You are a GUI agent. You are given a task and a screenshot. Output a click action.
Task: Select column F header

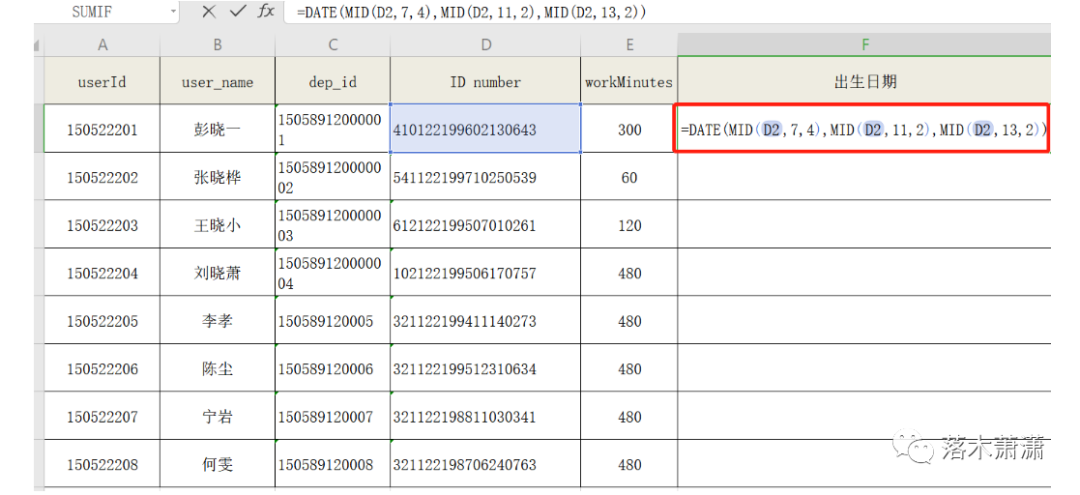coord(864,45)
